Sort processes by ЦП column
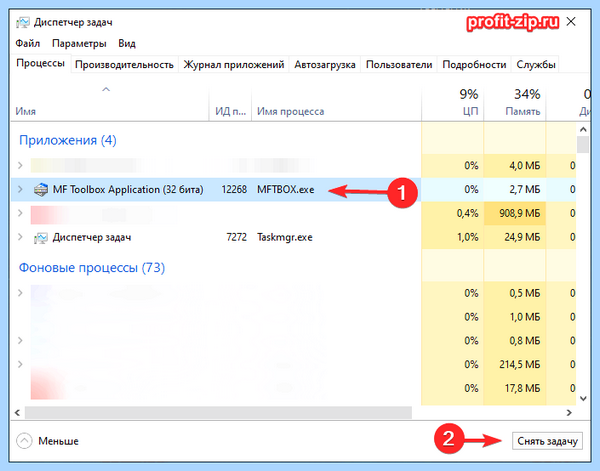This screenshot has height=471, width=600. coord(453,102)
